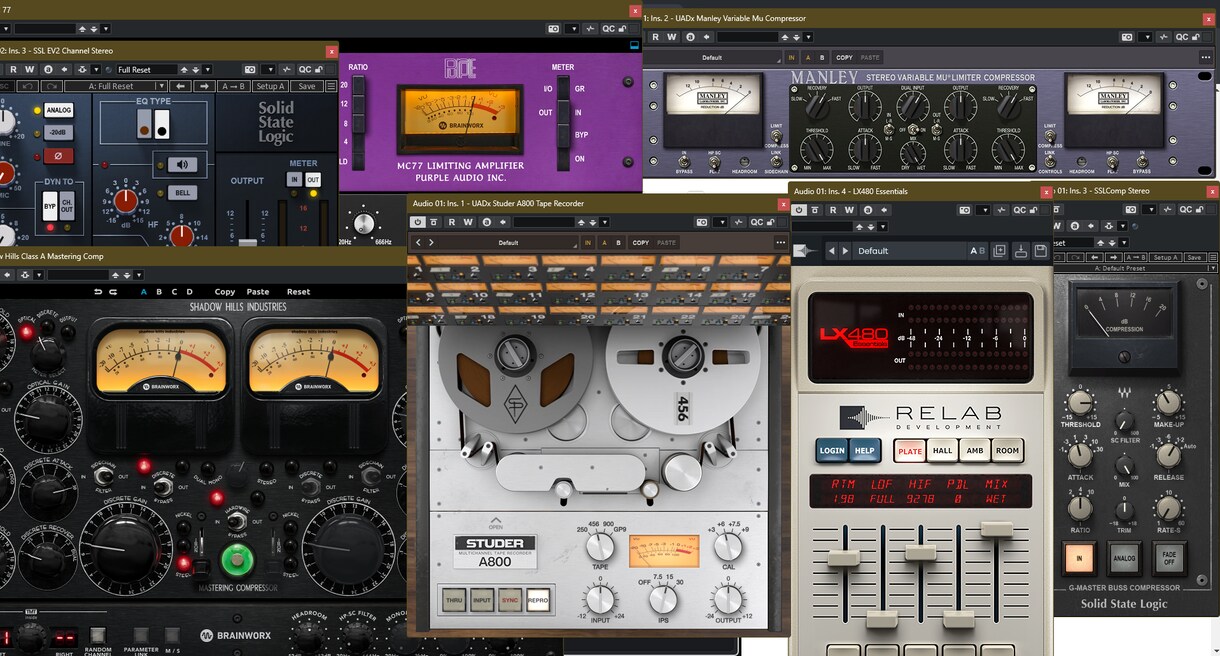Select the INPUT button on Studer A800

482,599
